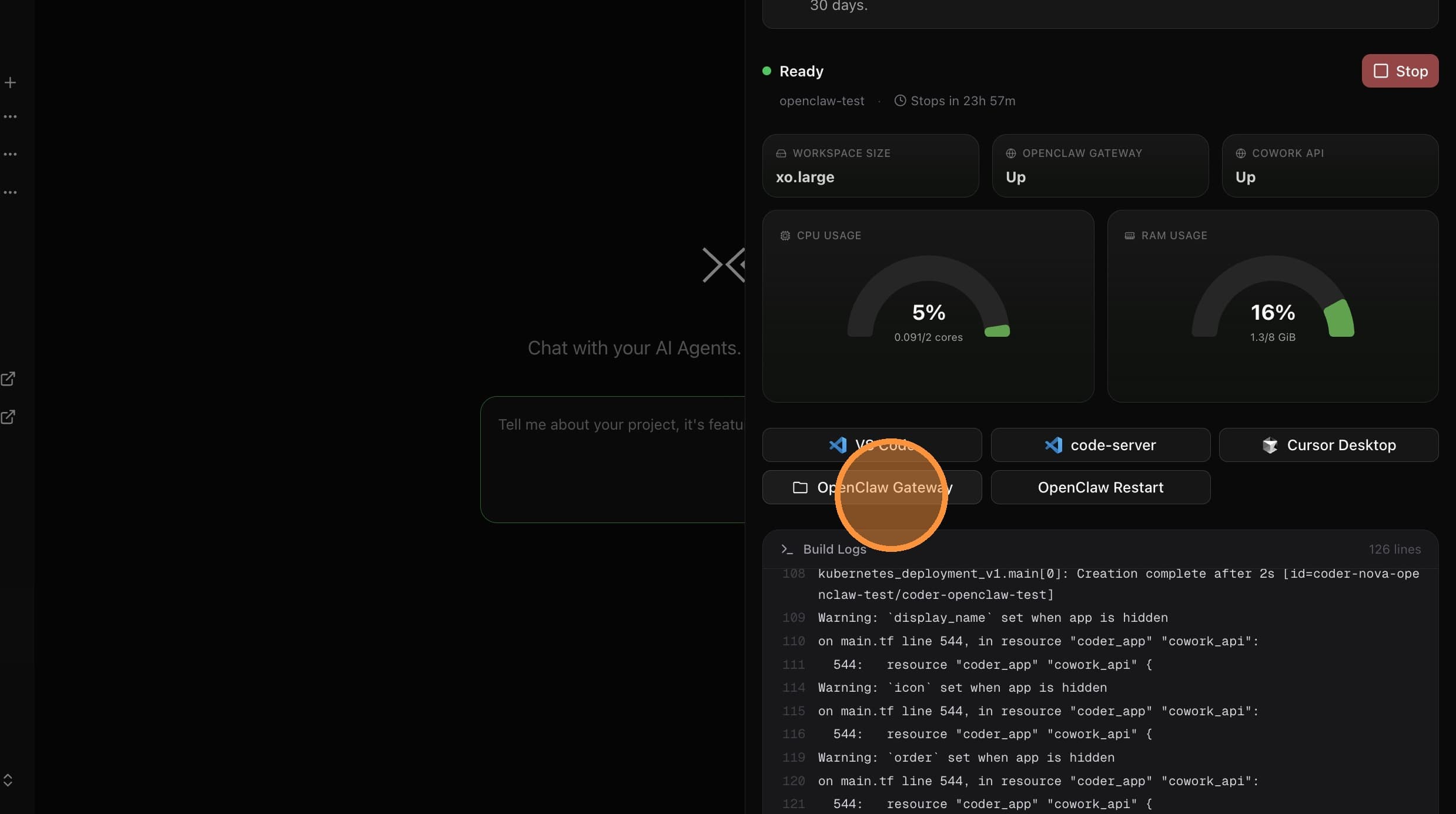1456x814 pixels.
Task: Click the RAM usage 16% gauge
Action: [1273, 297]
